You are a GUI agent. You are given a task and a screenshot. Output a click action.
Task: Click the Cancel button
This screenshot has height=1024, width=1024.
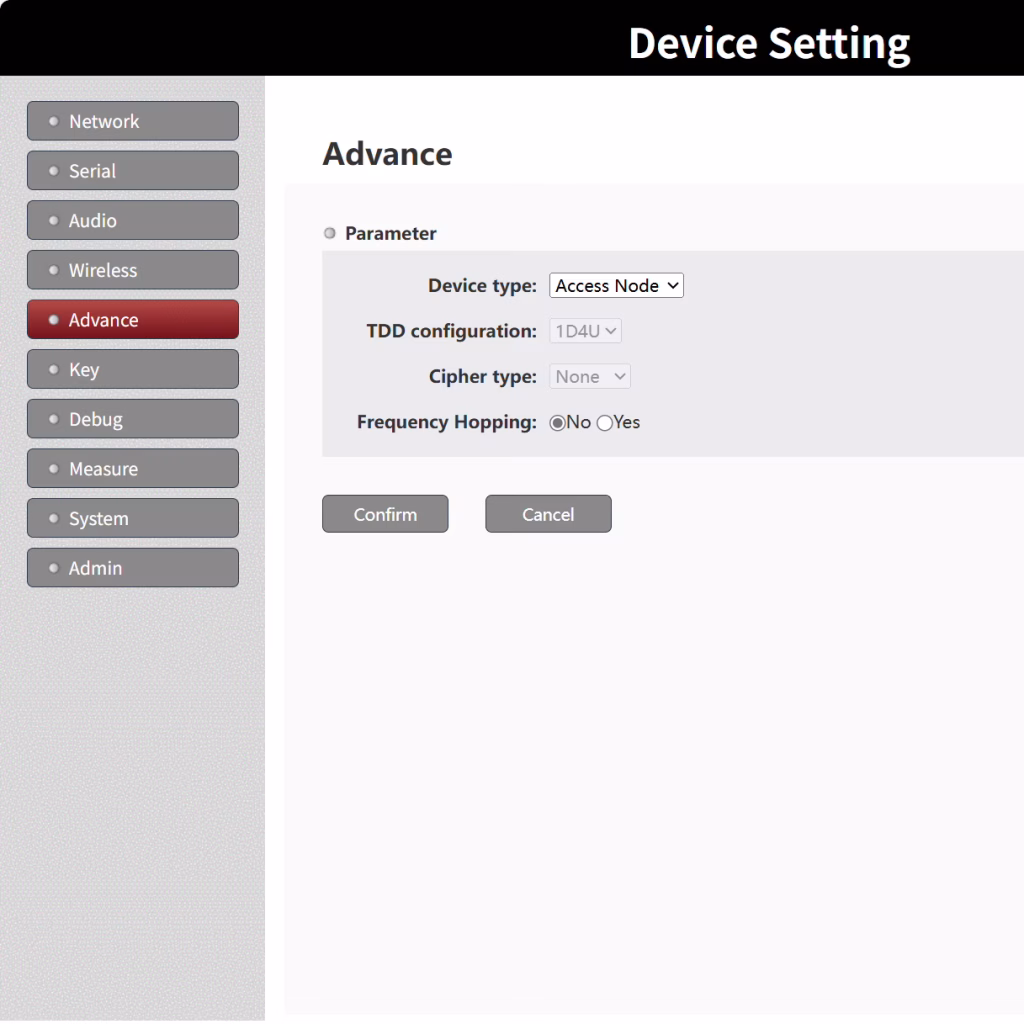click(548, 513)
